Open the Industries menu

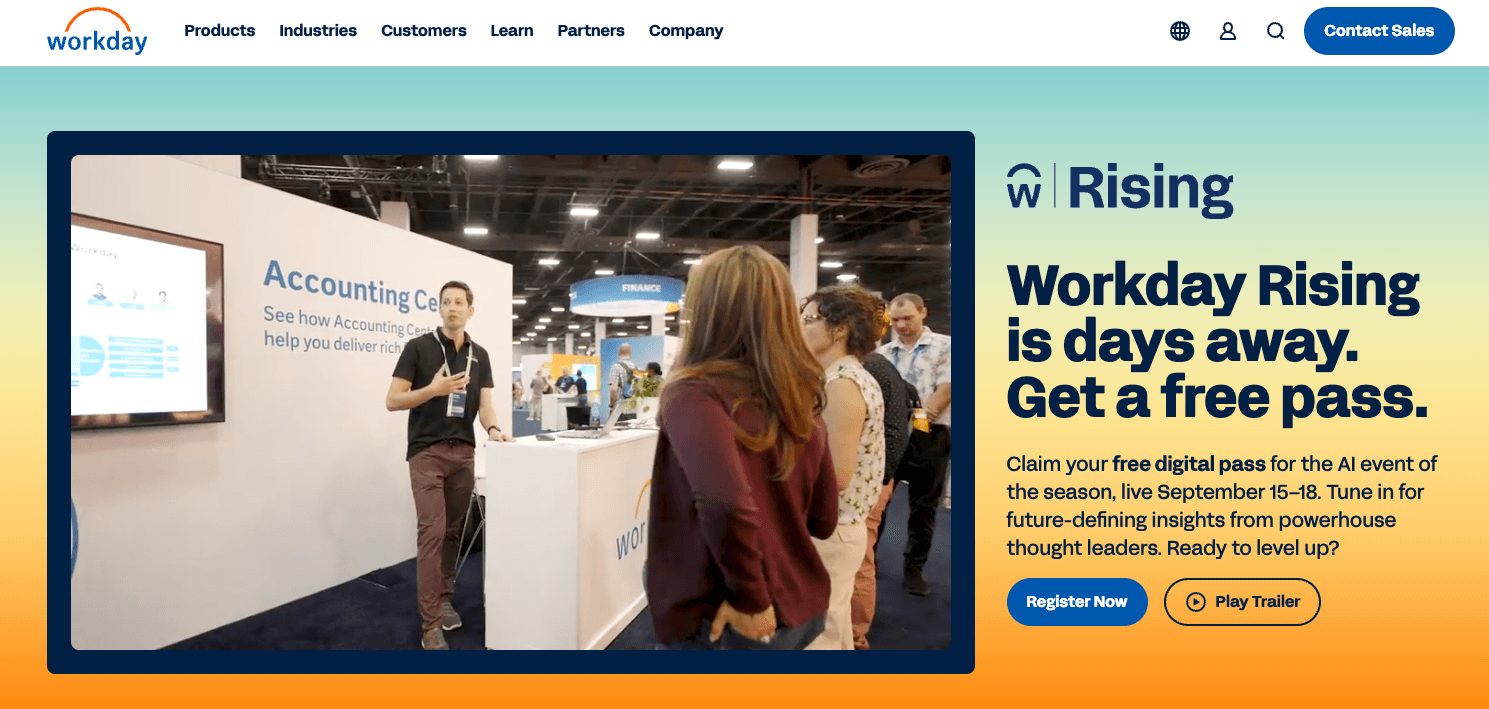(x=318, y=31)
